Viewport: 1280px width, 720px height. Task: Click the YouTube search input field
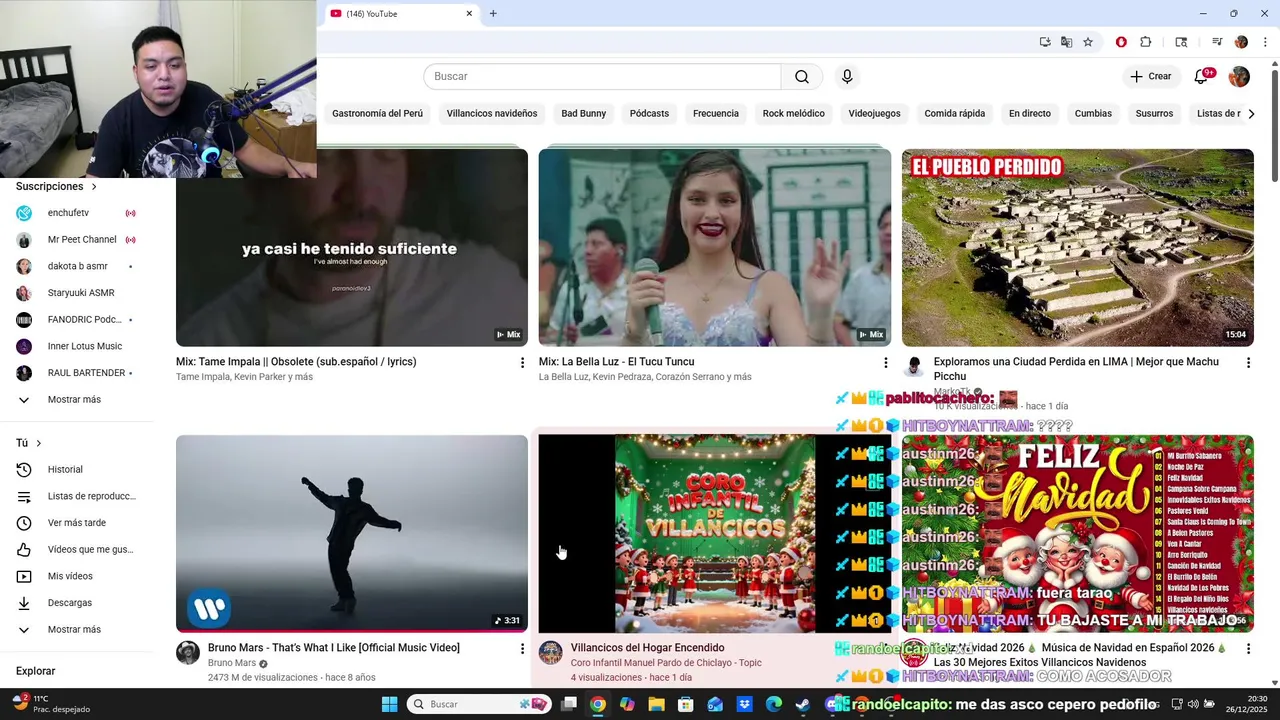[x=602, y=77]
